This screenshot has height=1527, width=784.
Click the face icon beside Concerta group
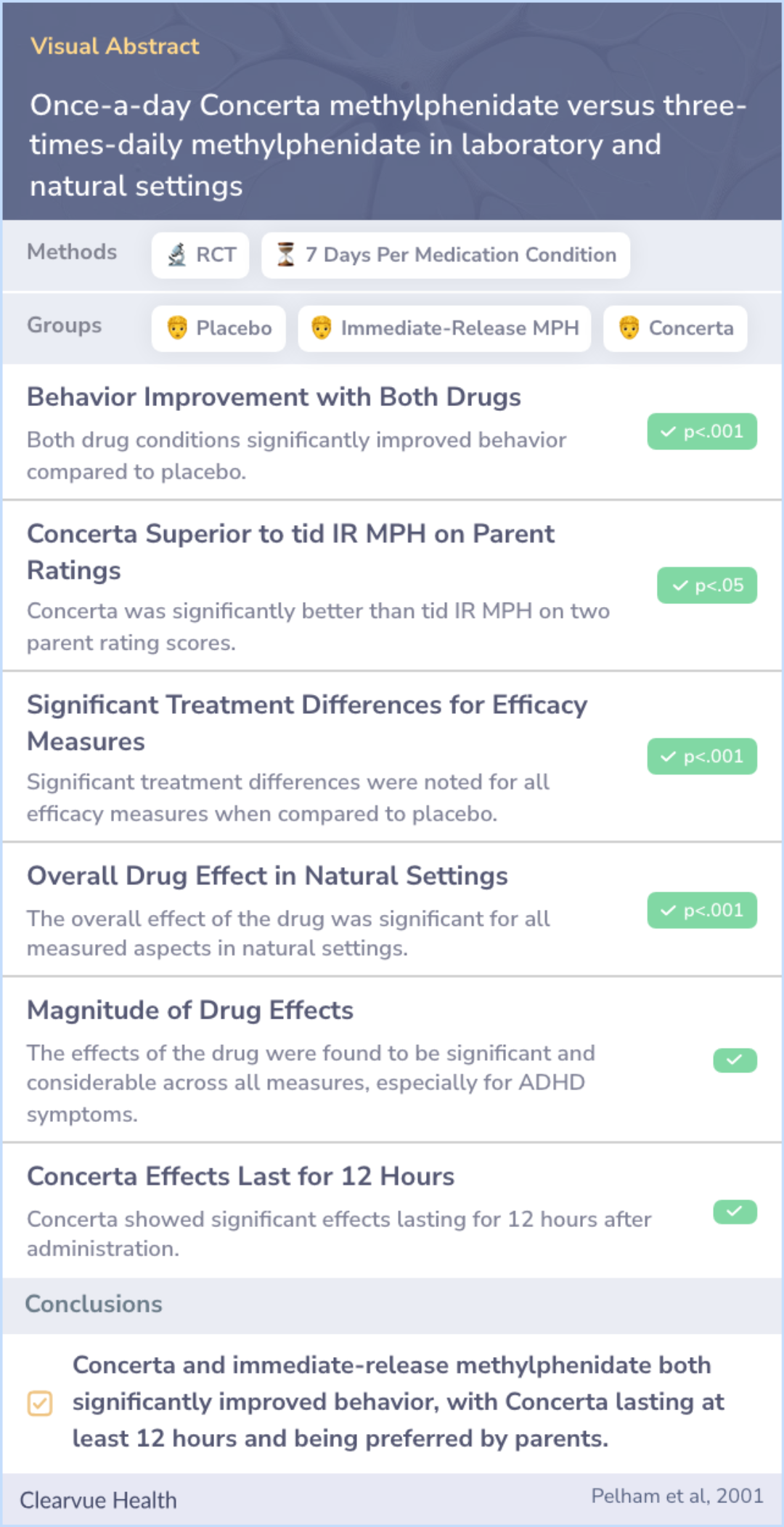629,328
